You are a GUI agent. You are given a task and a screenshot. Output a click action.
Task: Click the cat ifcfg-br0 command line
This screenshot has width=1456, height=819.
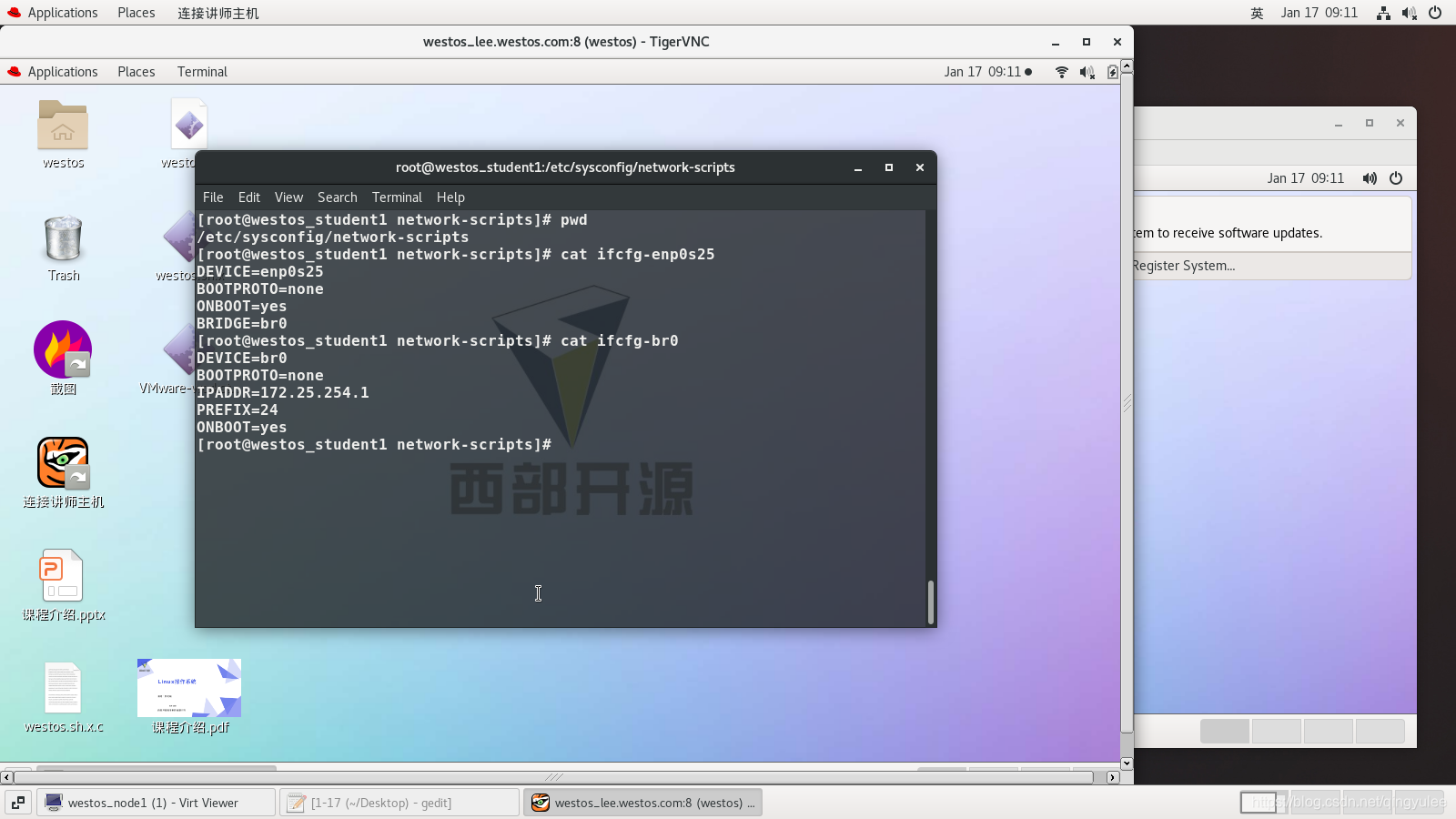tap(438, 341)
